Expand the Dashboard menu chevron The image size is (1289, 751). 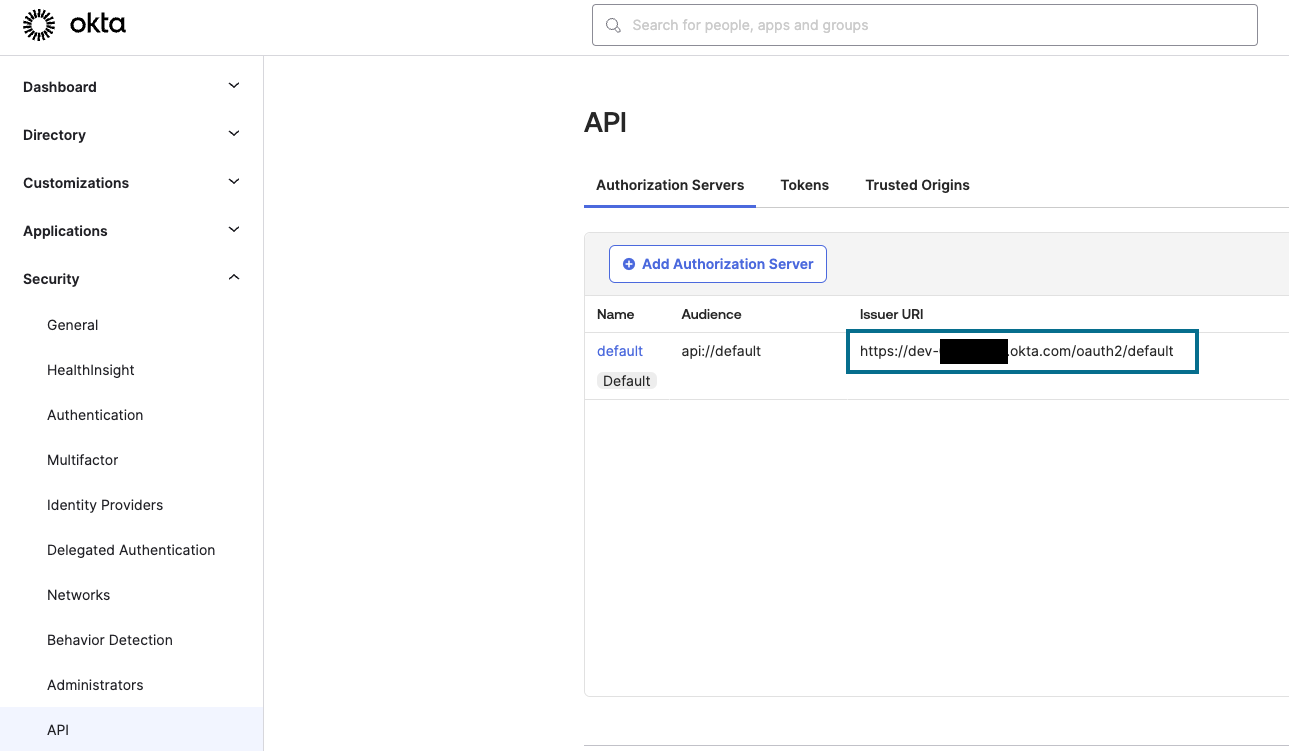[234, 86]
